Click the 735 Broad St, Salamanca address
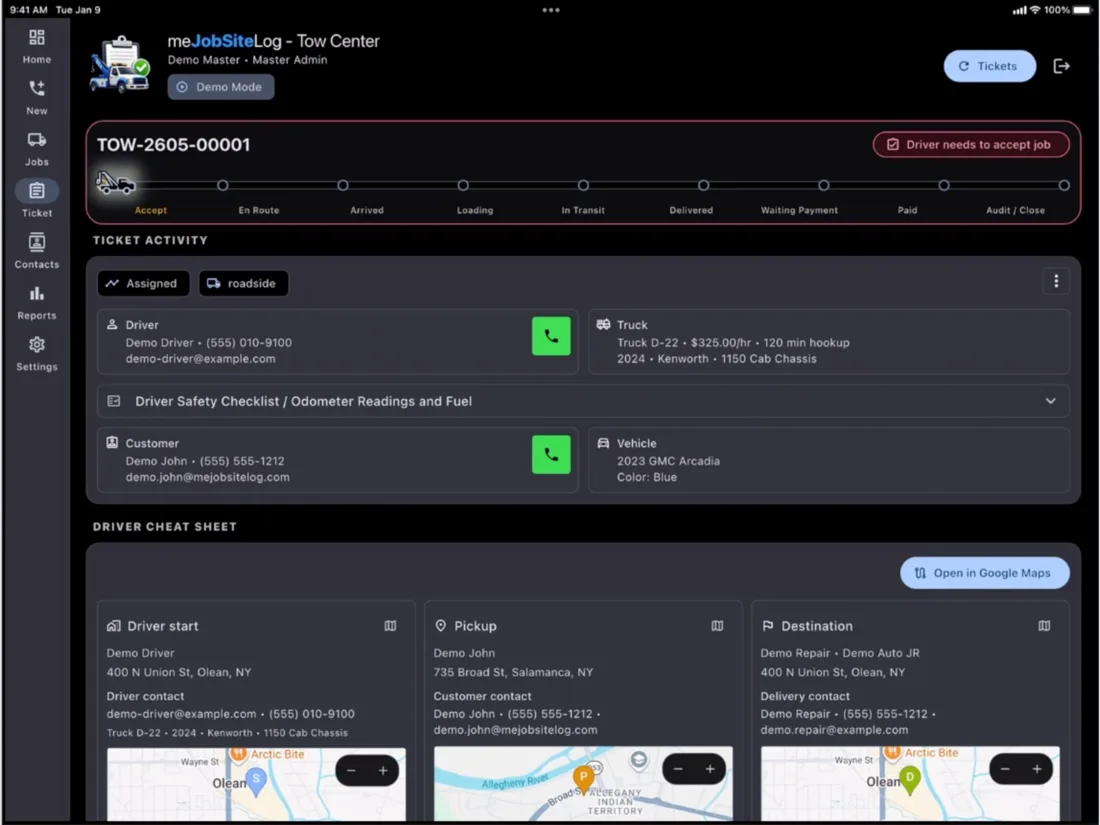Image resolution: width=1100 pixels, height=825 pixels. click(514, 672)
